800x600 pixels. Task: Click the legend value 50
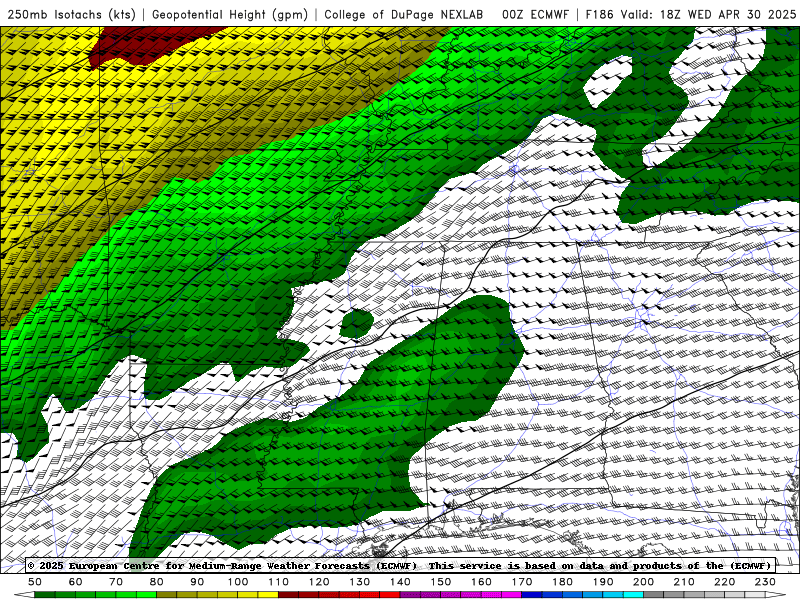click(x=35, y=582)
